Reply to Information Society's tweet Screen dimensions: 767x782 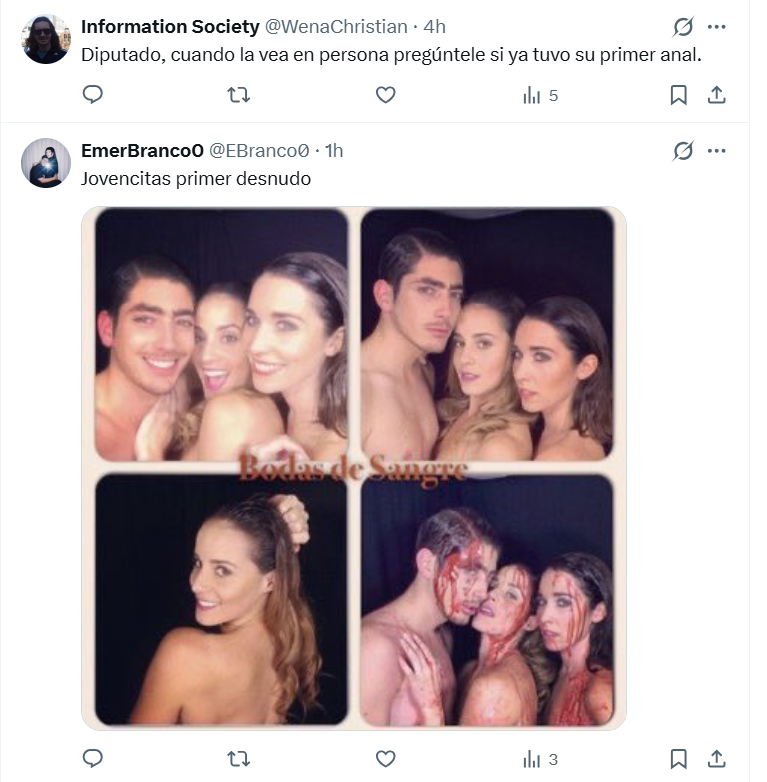(x=92, y=95)
